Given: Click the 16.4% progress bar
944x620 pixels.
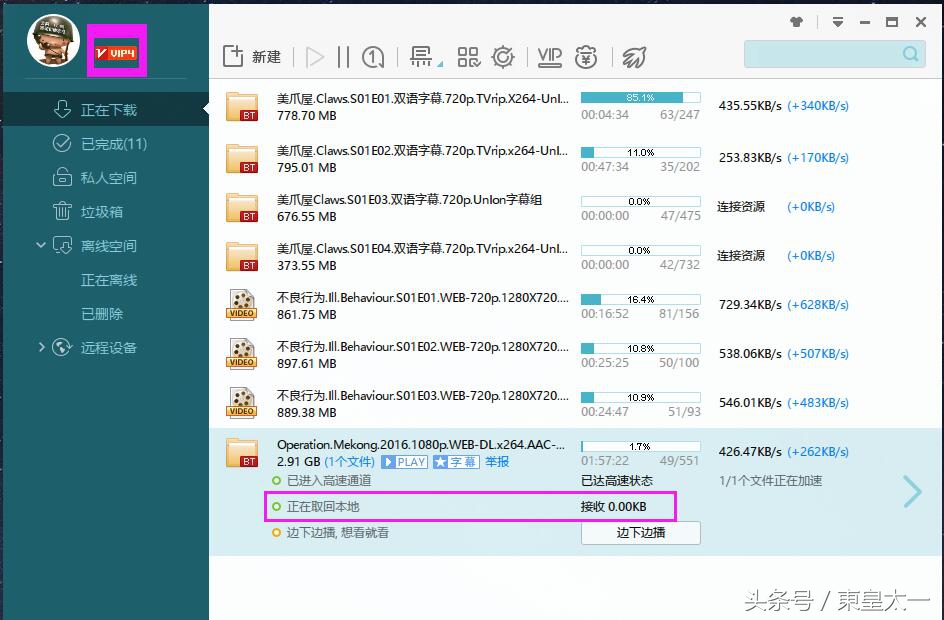Looking at the screenshot, I should [641, 299].
